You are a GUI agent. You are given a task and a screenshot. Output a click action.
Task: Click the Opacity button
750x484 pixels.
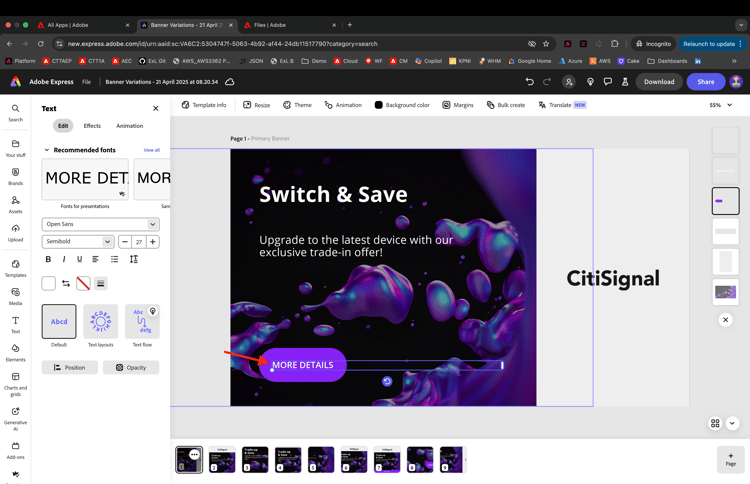(131, 367)
